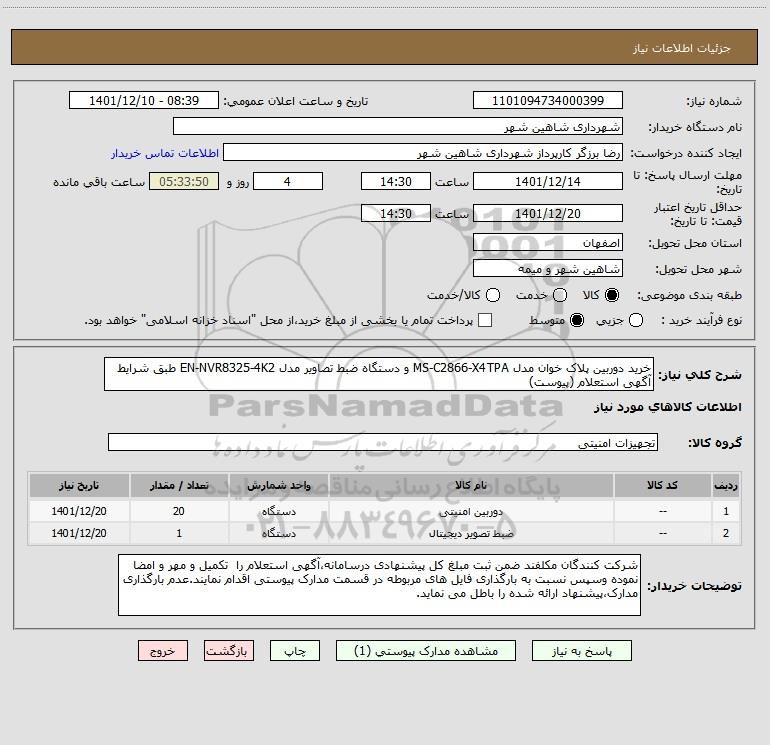Select the خدمت radio button
The image size is (770, 745).
click(x=560, y=295)
